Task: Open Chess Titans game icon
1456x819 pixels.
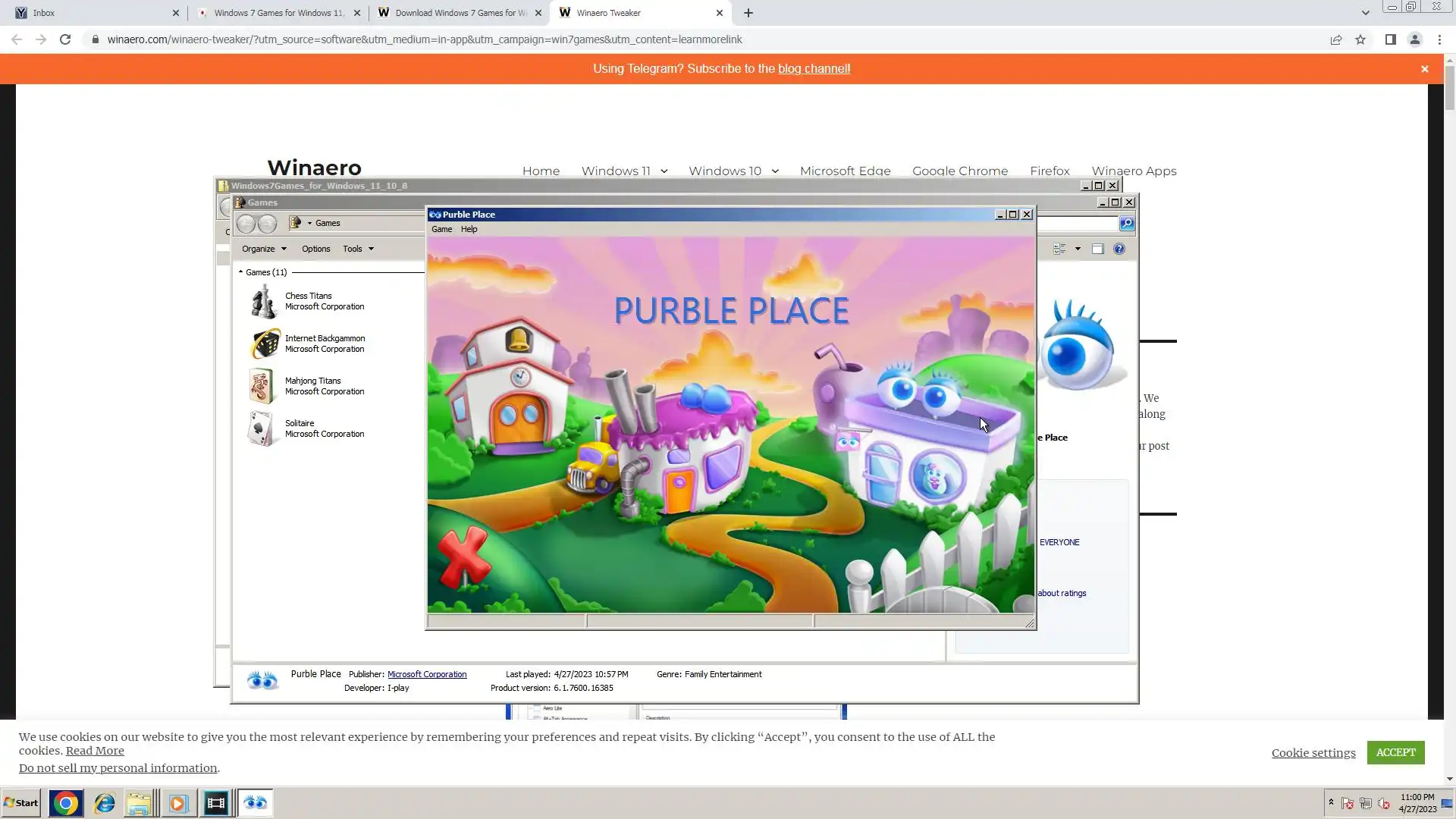Action: [263, 301]
